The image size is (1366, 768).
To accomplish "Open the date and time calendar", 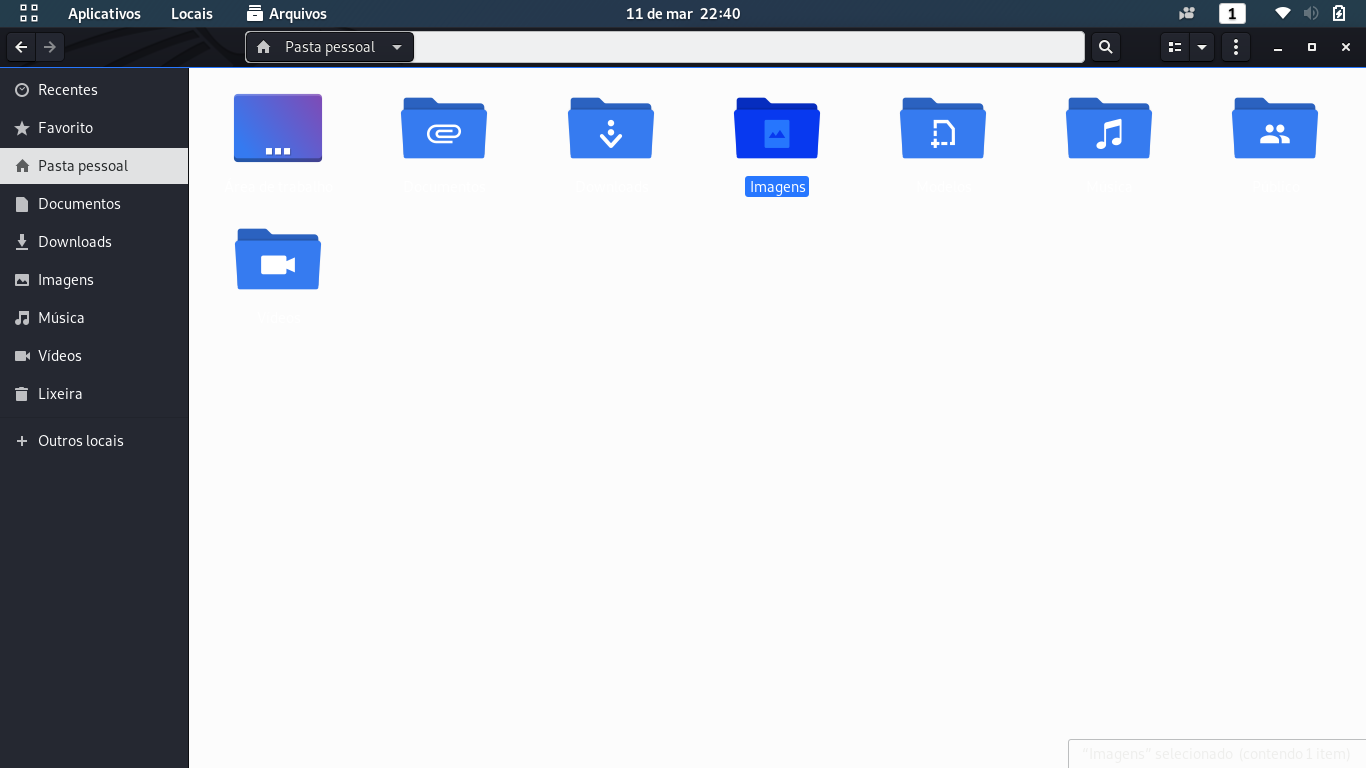I will point(683,14).
